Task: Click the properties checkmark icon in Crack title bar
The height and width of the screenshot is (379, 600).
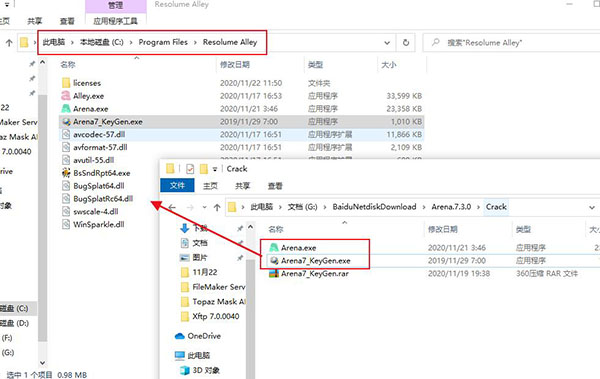Action: click(190, 169)
